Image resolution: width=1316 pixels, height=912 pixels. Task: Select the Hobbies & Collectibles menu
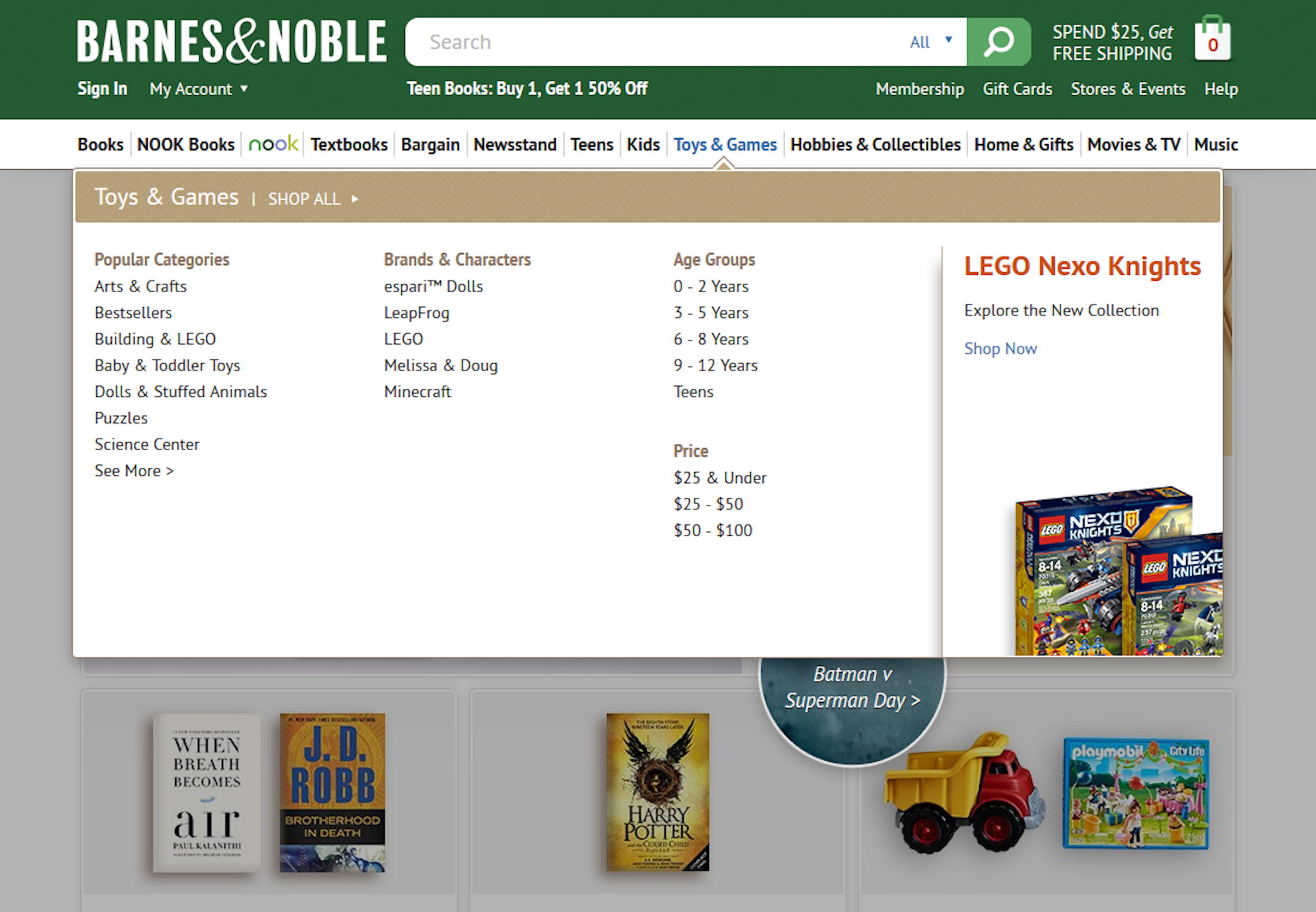[x=875, y=144]
